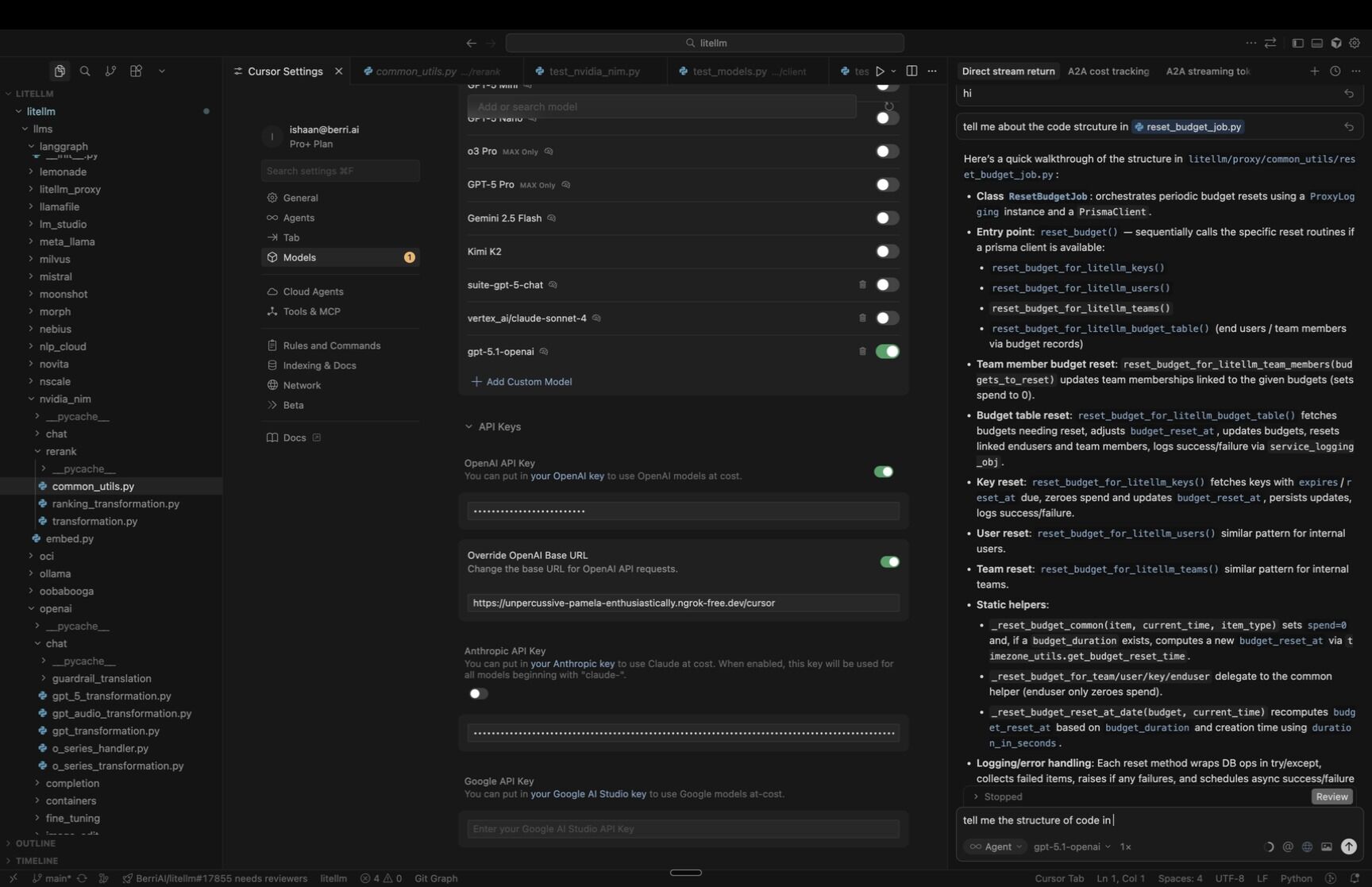Click the agent swap arrows icon in title bar
Screen dimensions: 1372x887
1270,43
